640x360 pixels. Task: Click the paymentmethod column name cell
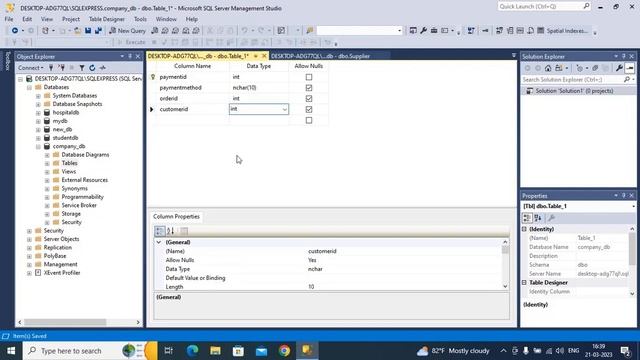(x=193, y=88)
